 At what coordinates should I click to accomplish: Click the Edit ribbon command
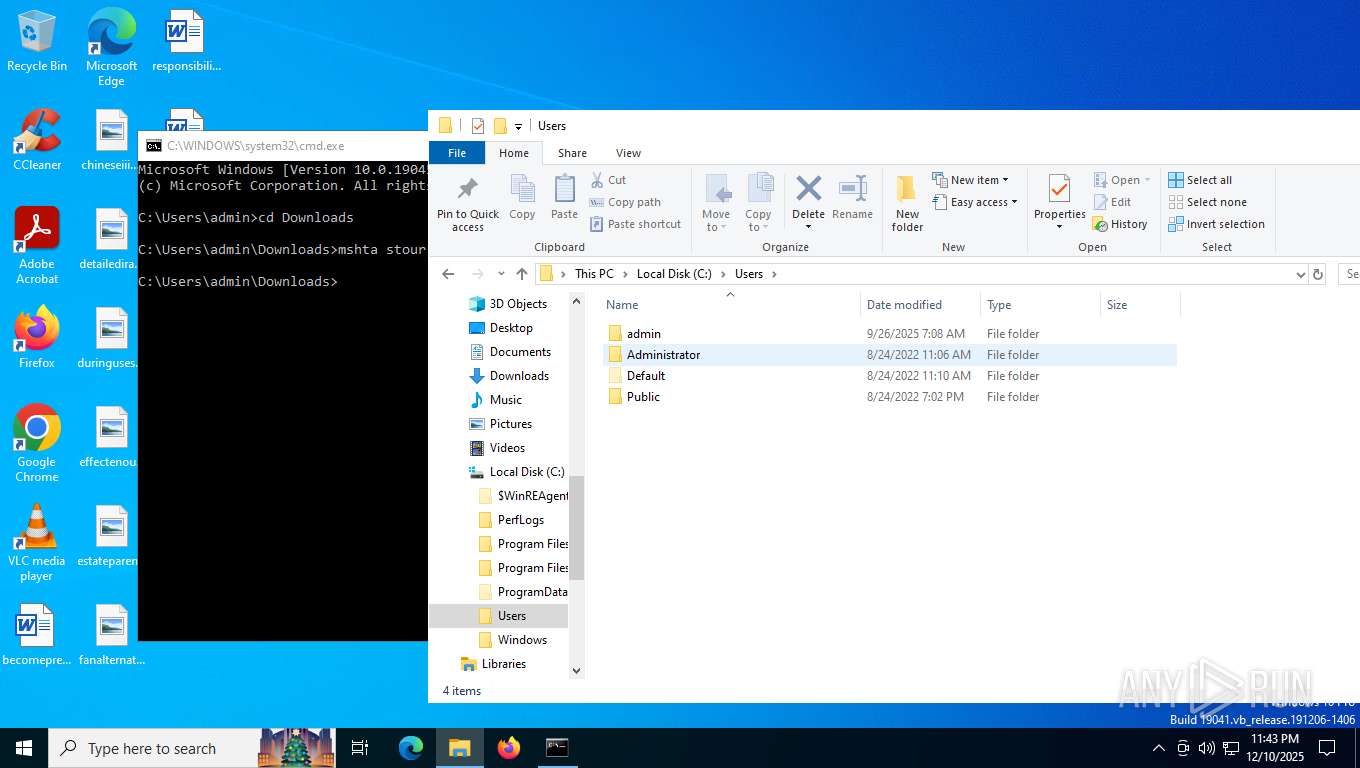[x=1112, y=202]
